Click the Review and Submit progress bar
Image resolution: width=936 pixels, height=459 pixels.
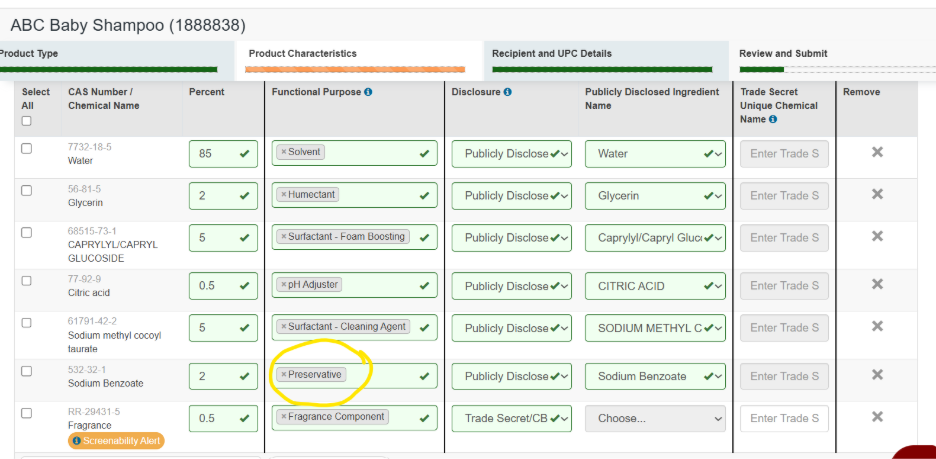tap(835, 69)
